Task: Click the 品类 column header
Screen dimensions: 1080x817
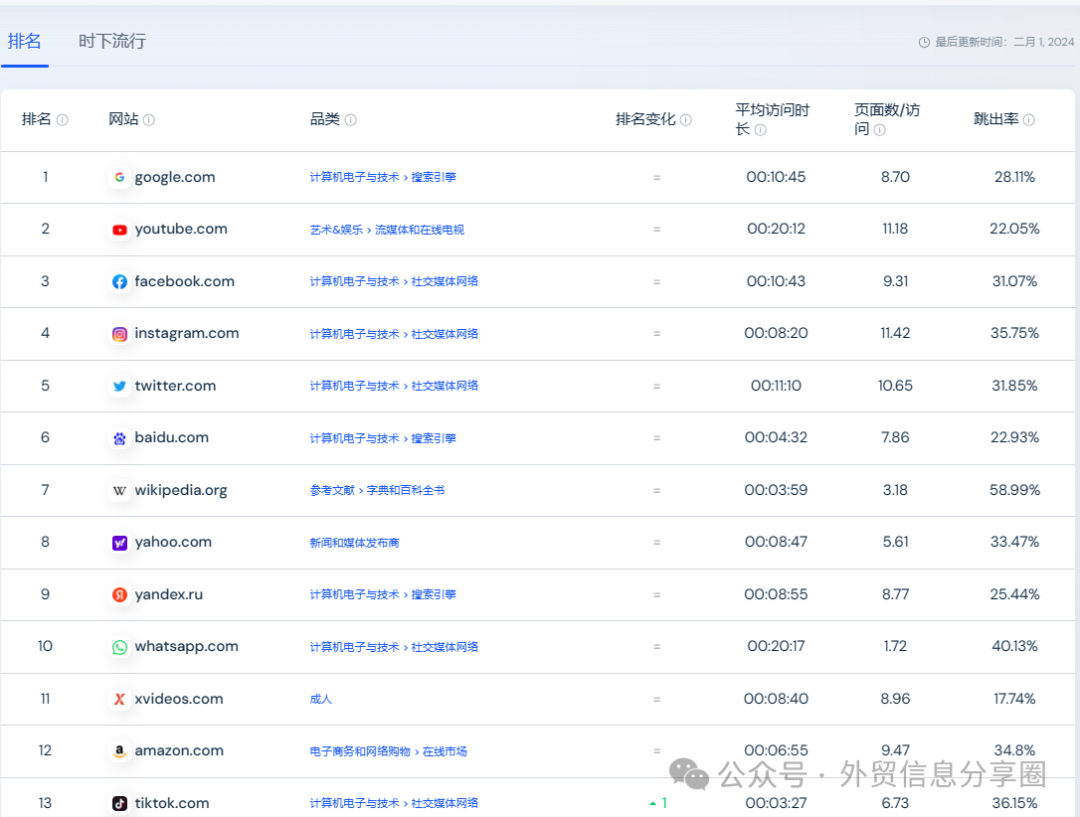Action: (x=325, y=119)
